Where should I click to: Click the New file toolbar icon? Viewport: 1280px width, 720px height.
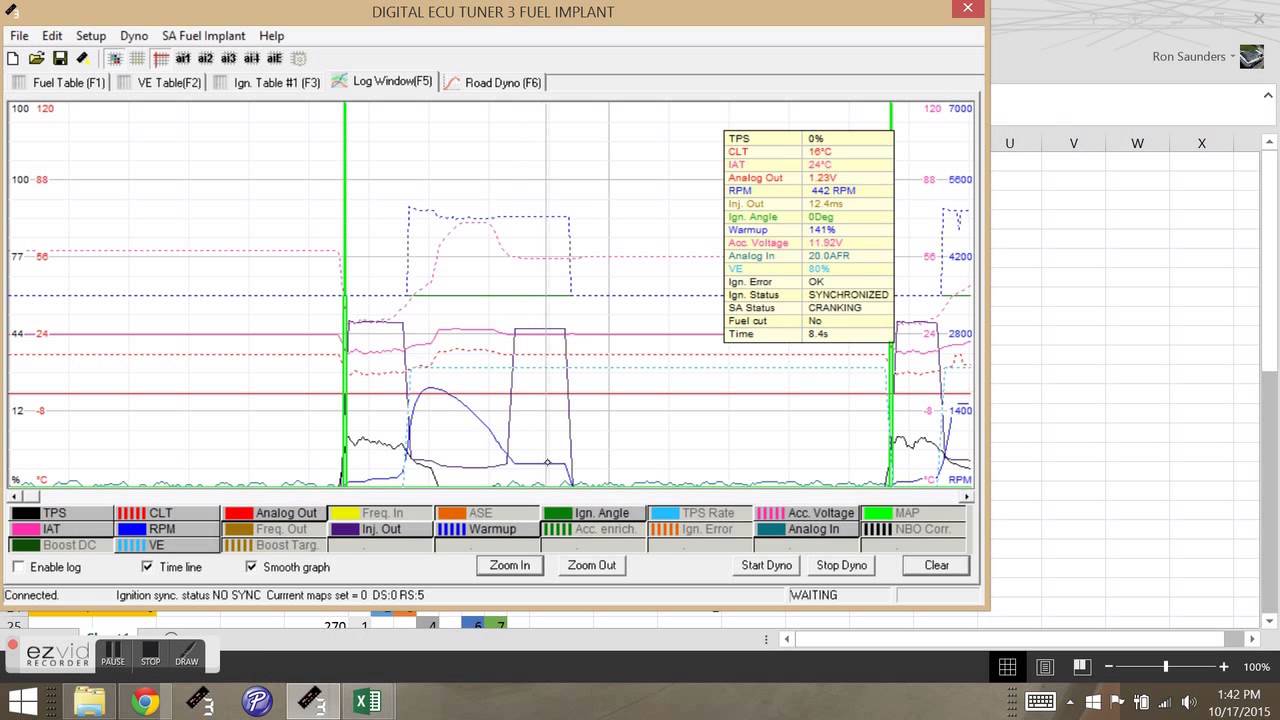coord(13,59)
